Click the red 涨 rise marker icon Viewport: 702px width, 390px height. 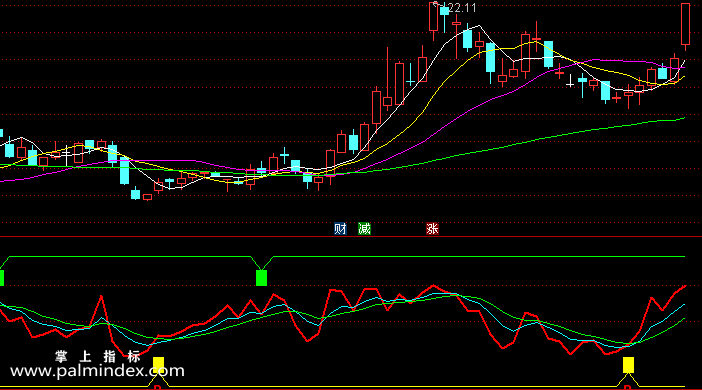click(x=432, y=229)
